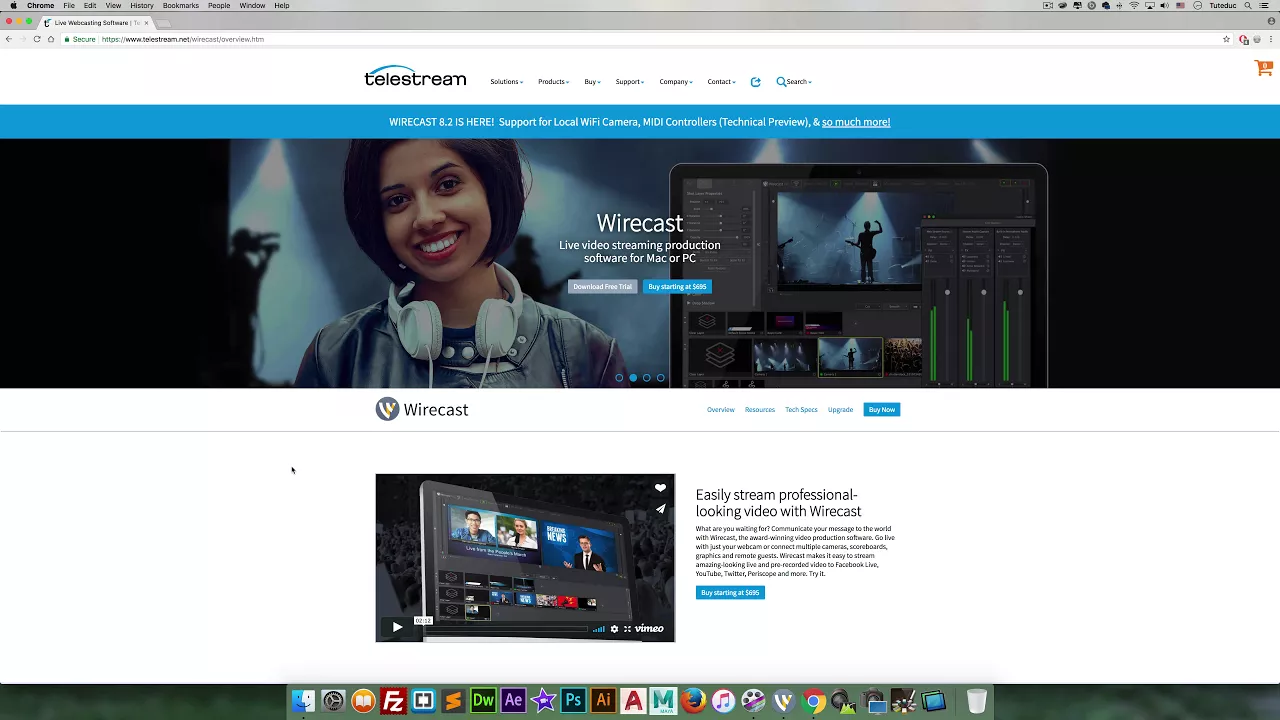
Task: Open the shopping cart icon
Action: [x=1263, y=68]
